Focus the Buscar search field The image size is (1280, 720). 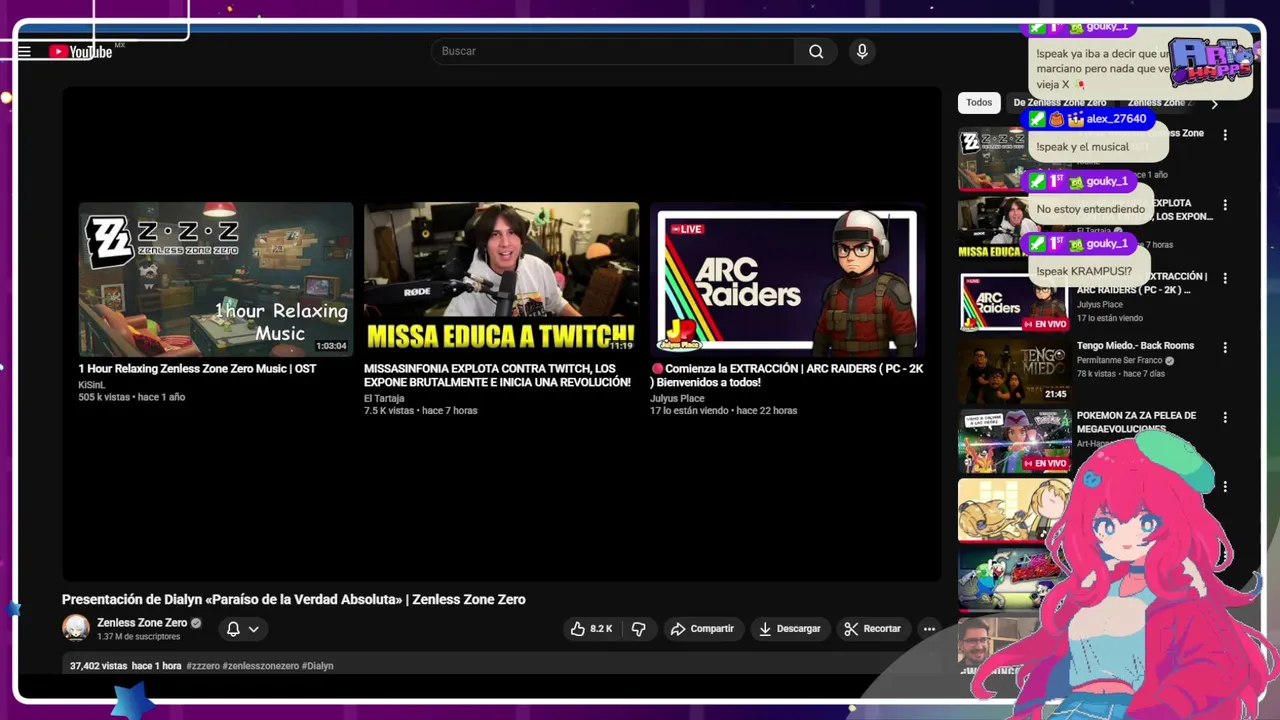[x=613, y=51]
